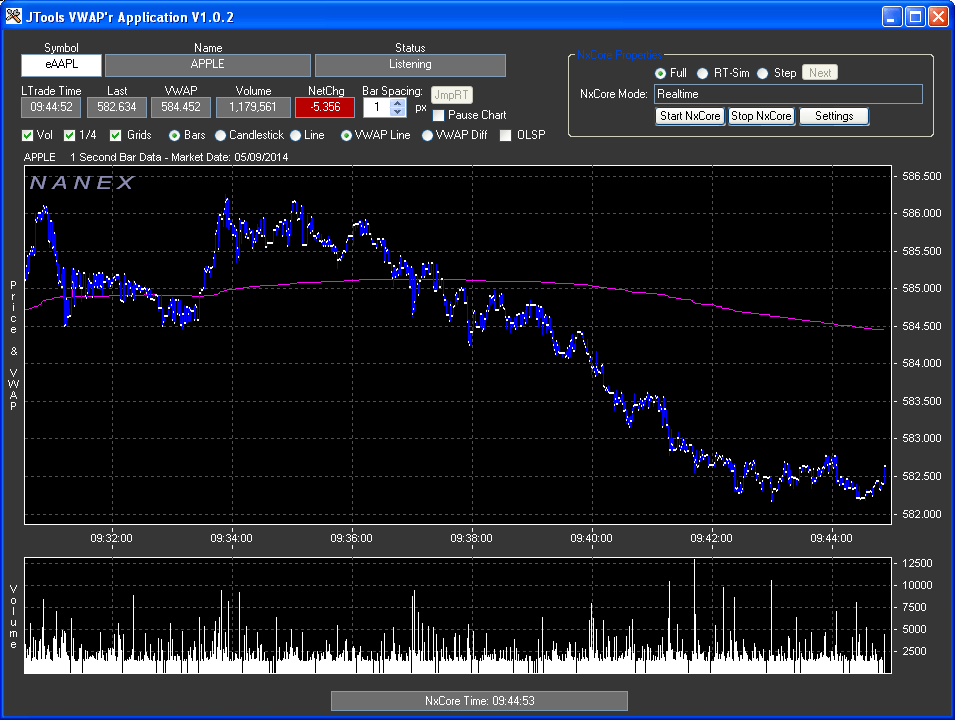Viewport: 955px width, 720px height.
Task: Click the Symbol input field eAAPL
Action: click(x=62, y=65)
